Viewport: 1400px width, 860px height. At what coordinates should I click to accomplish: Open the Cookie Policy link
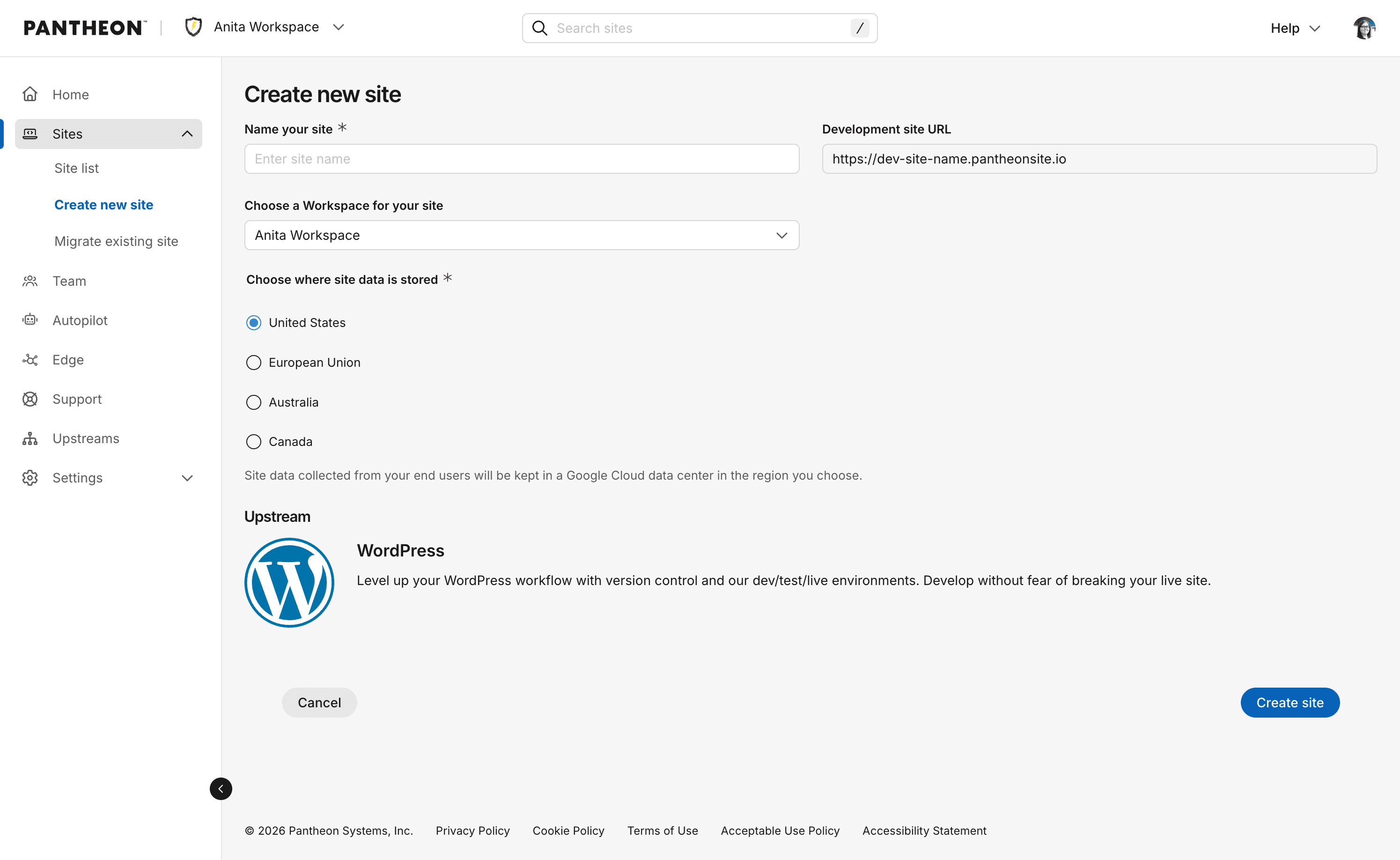tap(568, 830)
